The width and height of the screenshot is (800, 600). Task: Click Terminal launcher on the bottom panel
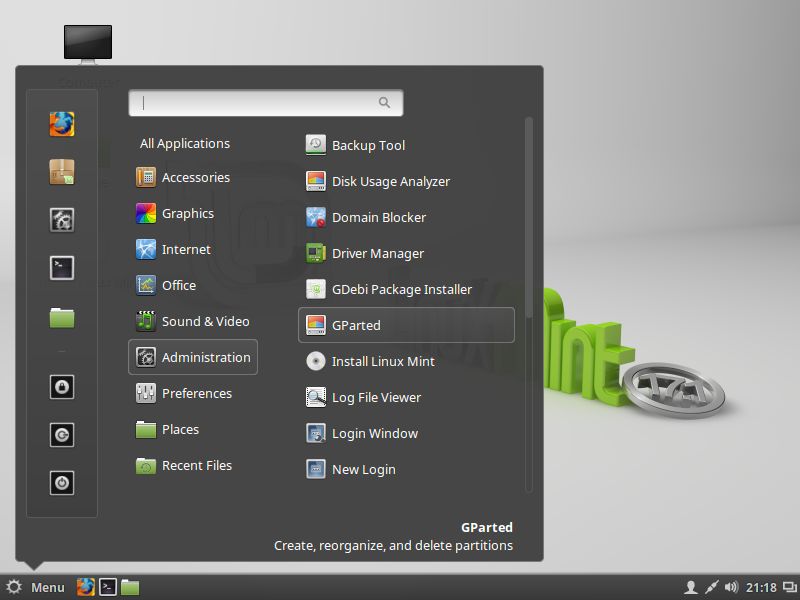[x=108, y=587]
